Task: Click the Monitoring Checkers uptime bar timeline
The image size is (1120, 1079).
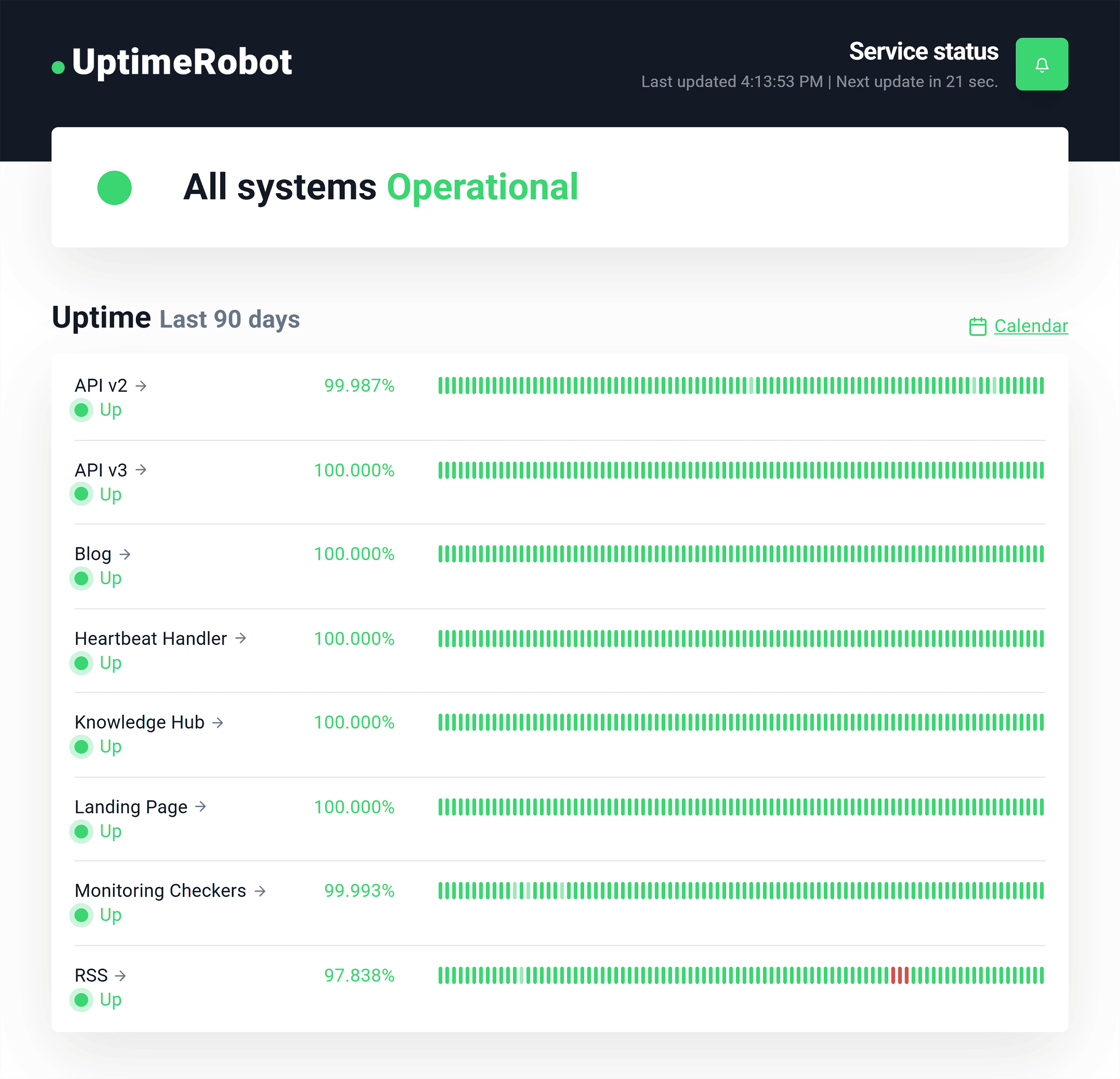Action: [x=741, y=890]
